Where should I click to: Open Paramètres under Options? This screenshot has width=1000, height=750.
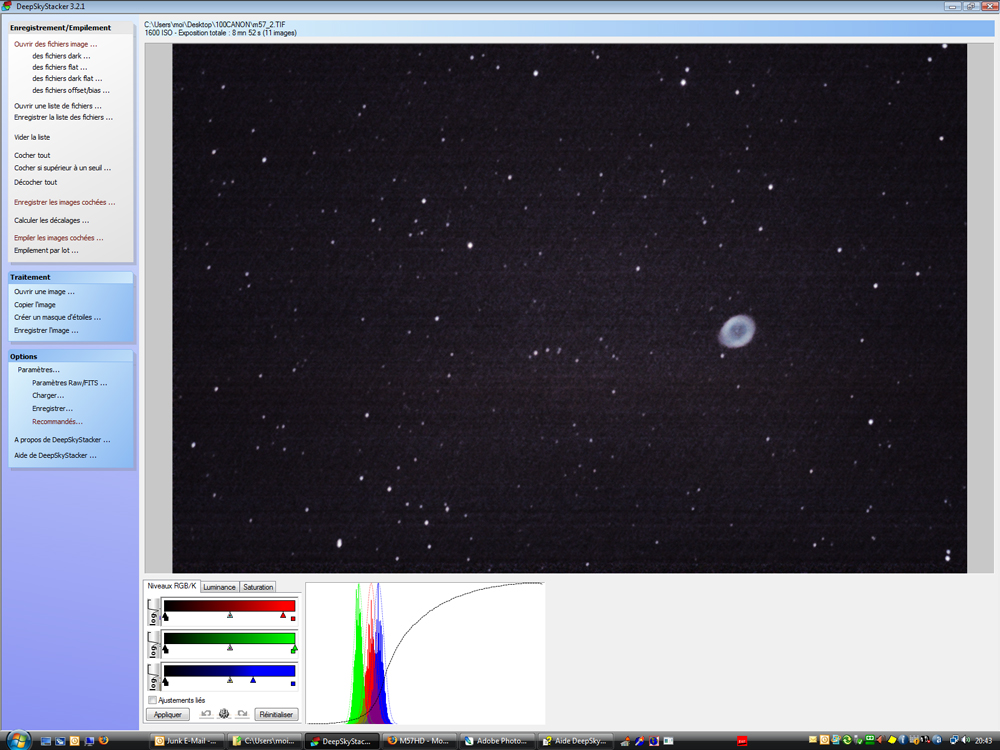click(38, 369)
